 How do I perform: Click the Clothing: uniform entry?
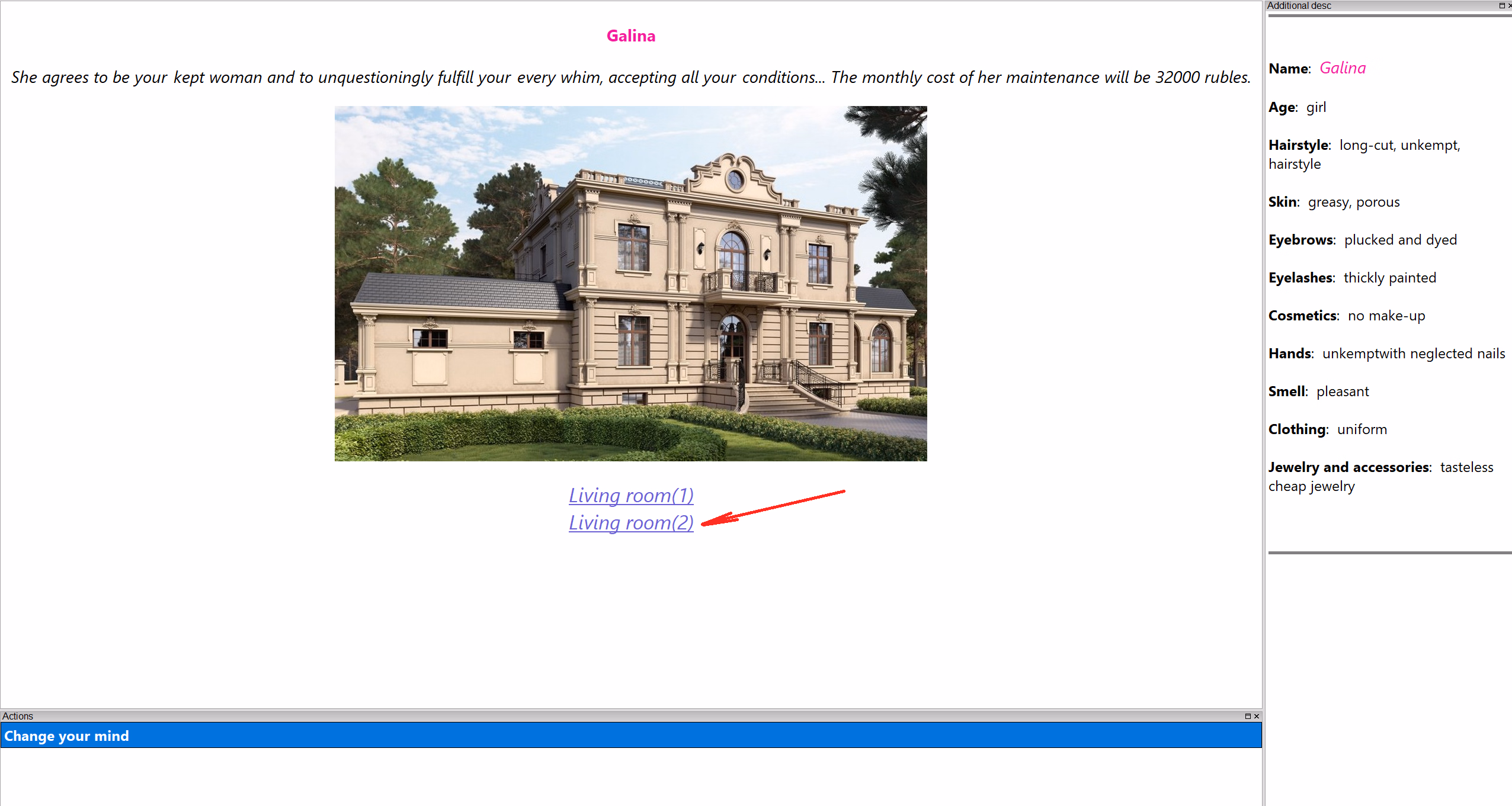click(x=1328, y=429)
